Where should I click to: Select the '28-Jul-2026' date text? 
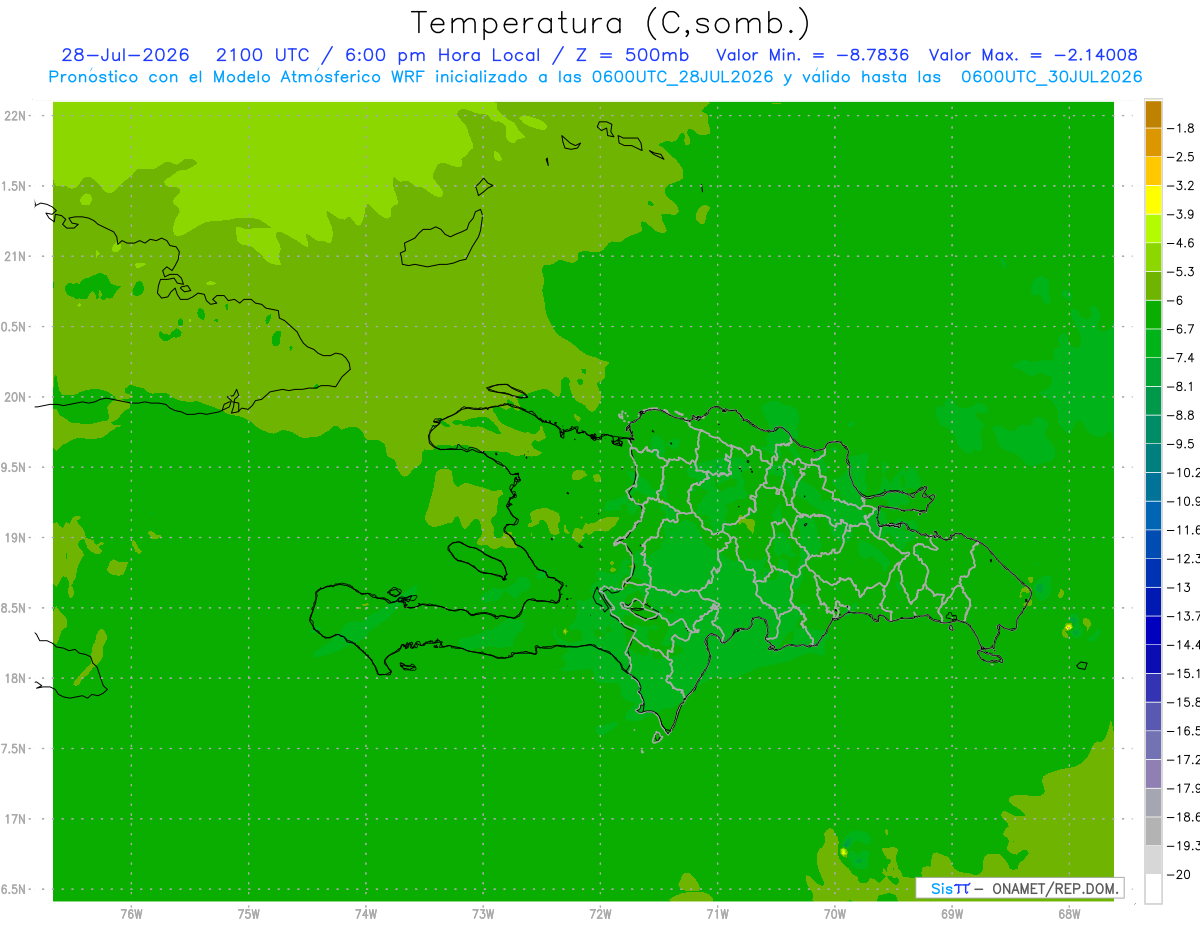[x=124, y=55]
